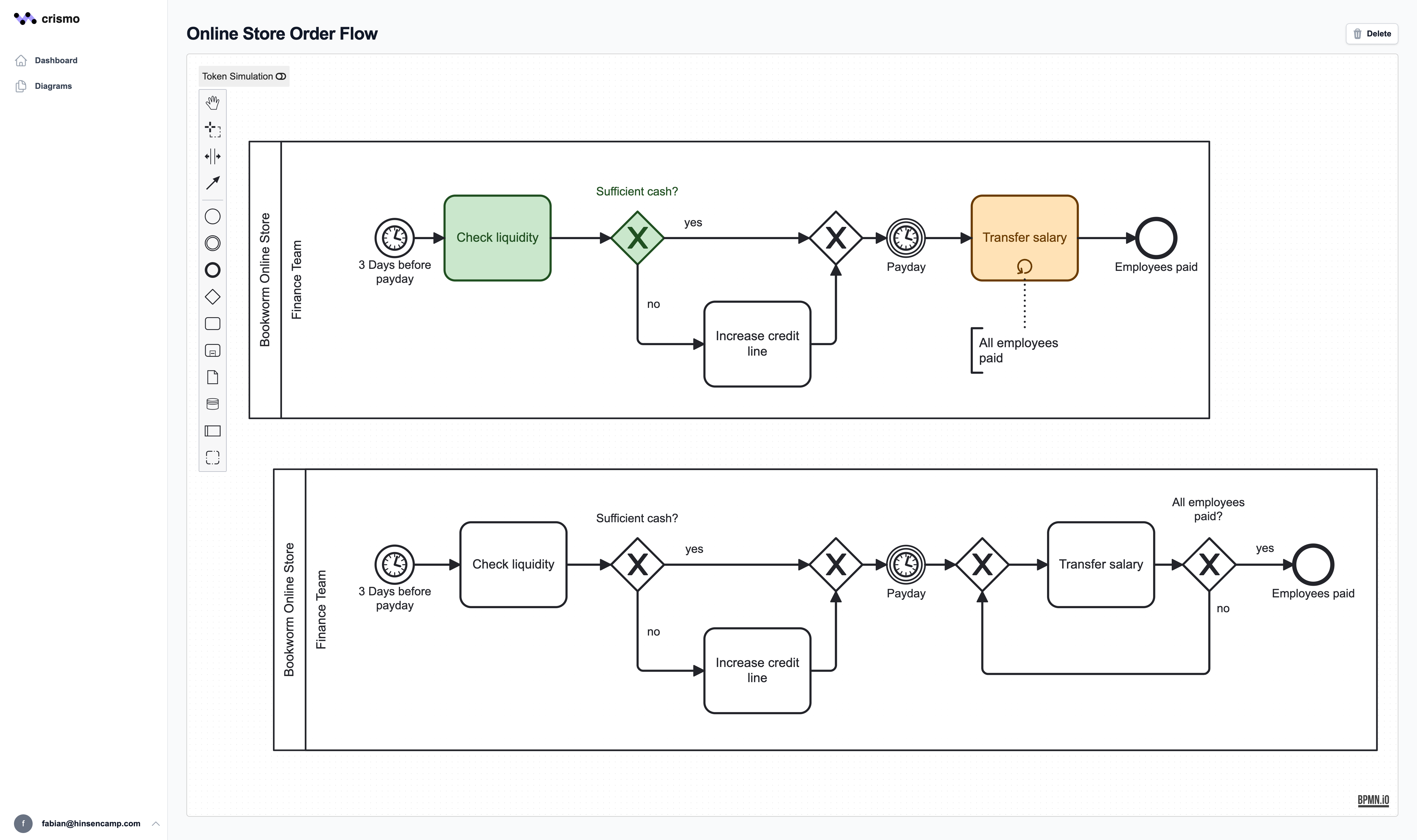Click 'All employees paid?' label text
The width and height of the screenshot is (1417, 840).
click(1208, 509)
